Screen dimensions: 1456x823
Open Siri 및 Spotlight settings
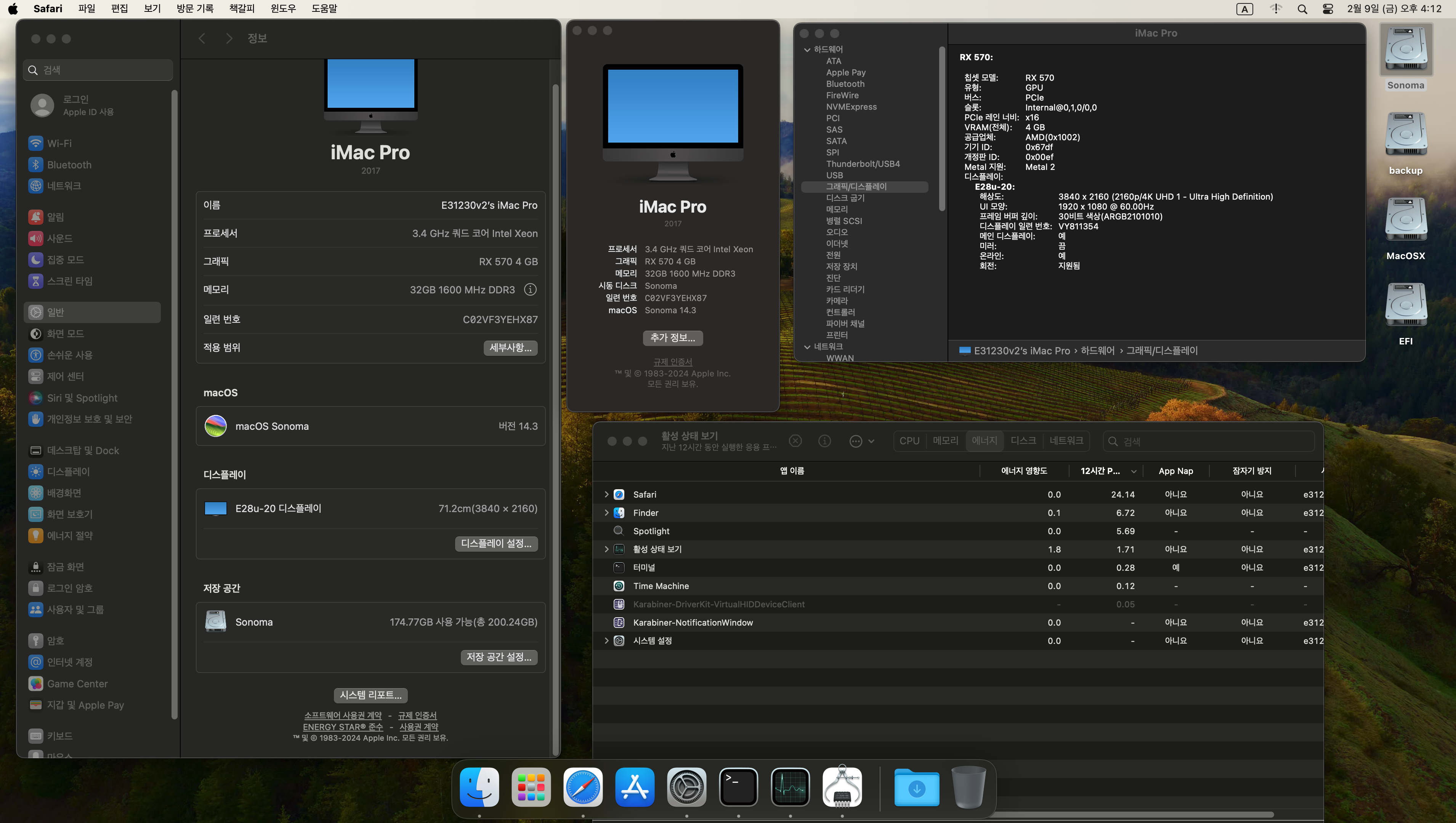point(93,398)
